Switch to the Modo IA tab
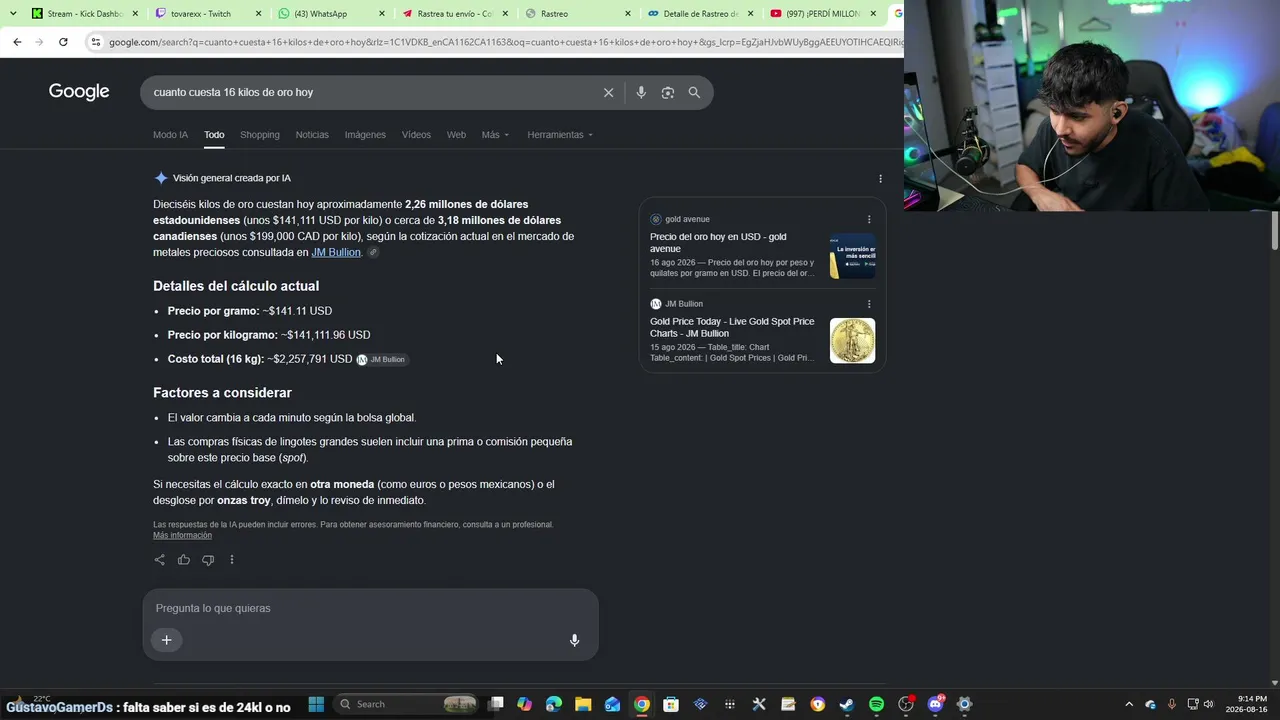 coord(170,135)
